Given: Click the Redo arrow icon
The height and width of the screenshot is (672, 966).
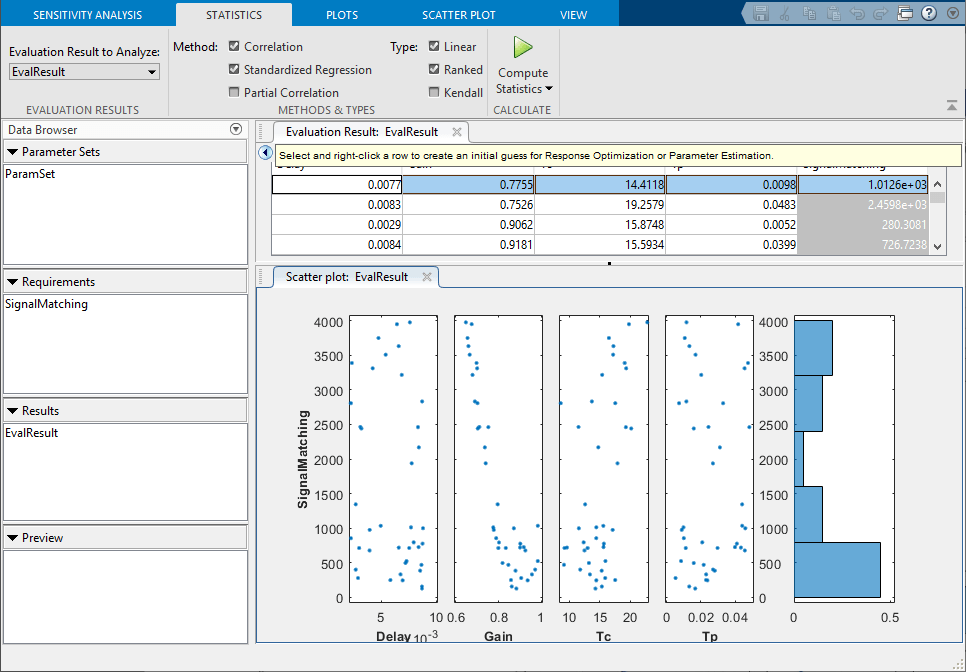Looking at the screenshot, I should 881,14.
